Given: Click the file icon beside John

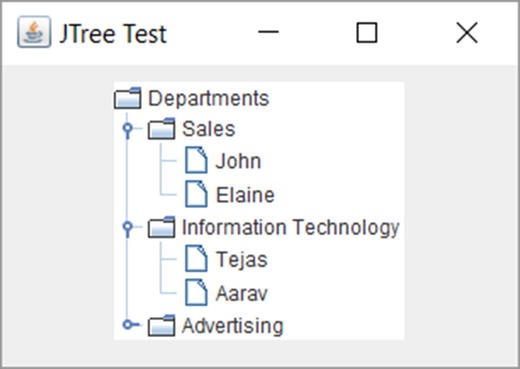Looking at the screenshot, I should pyautogui.click(x=196, y=160).
